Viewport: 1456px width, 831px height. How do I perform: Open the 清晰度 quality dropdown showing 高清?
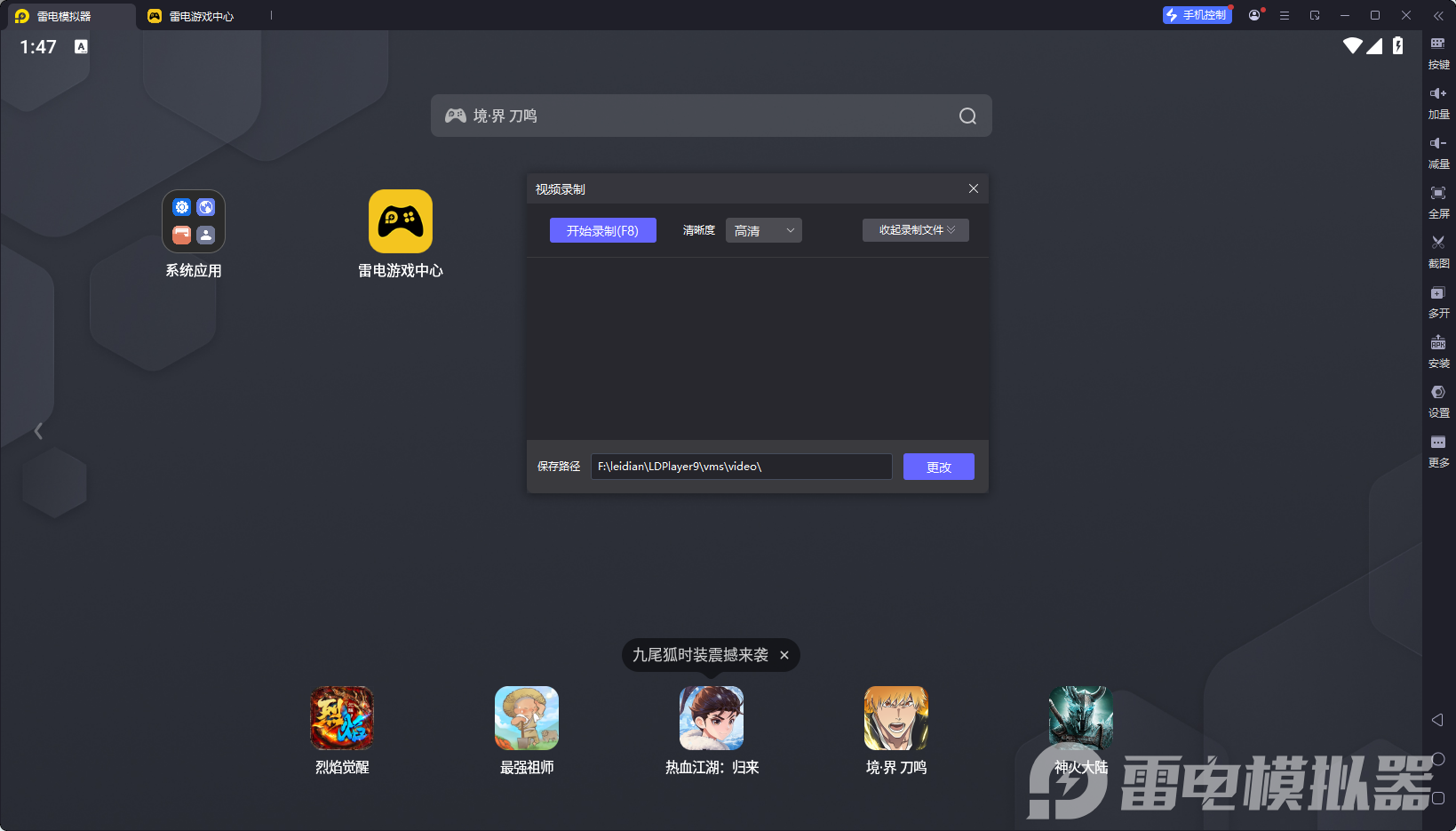pos(764,230)
